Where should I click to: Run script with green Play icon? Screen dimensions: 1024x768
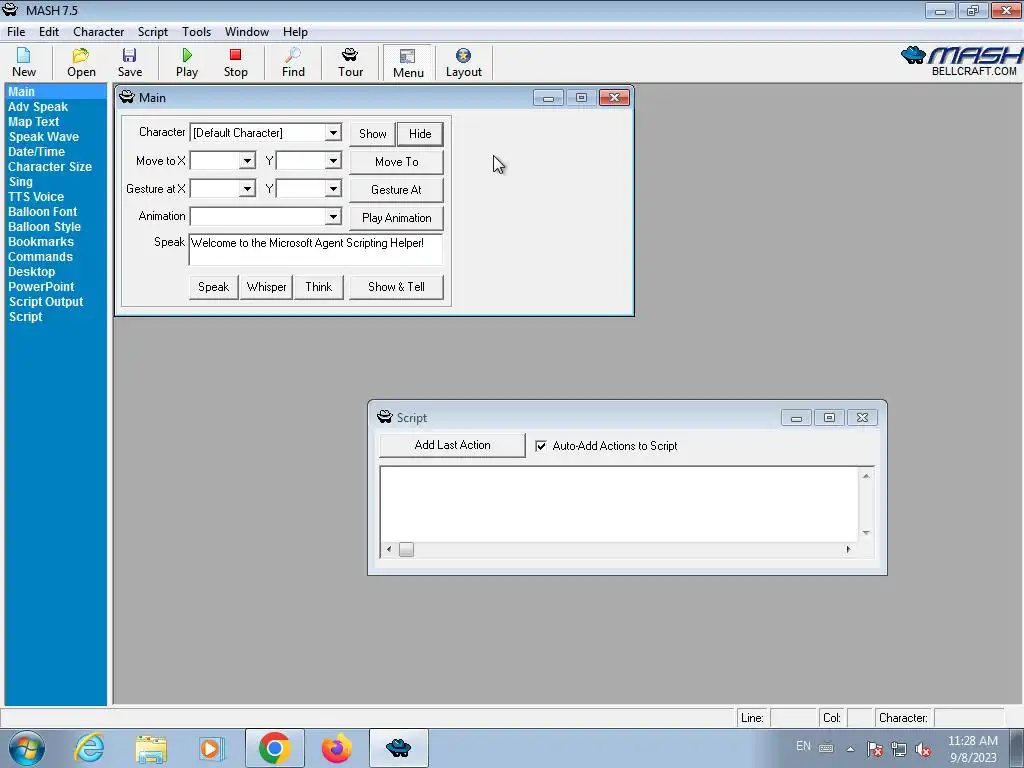point(187,63)
